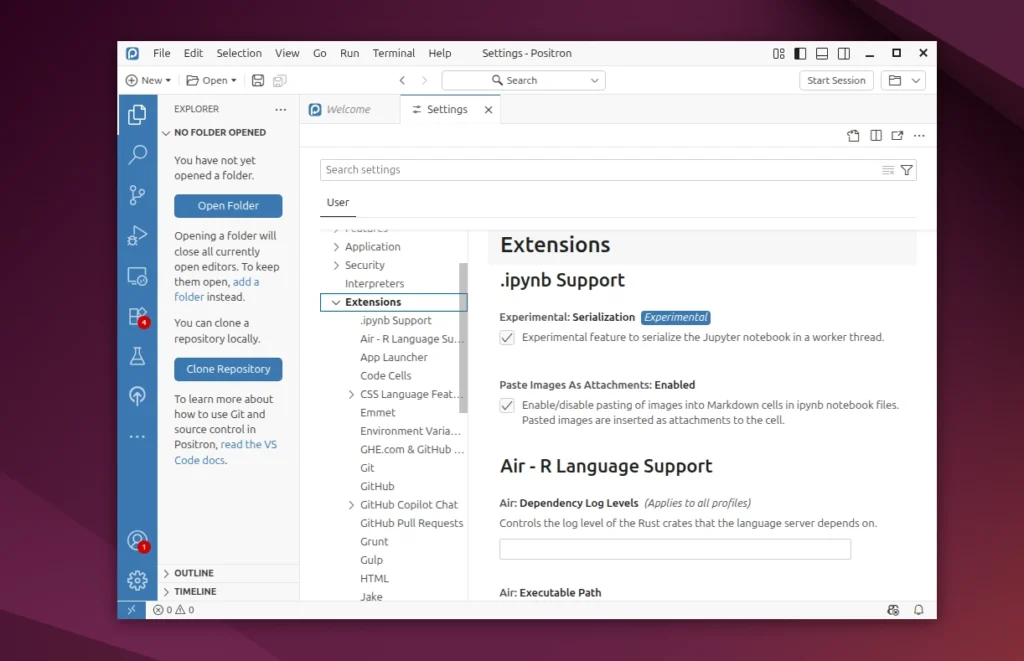Uncheck Experimental Serialization checkbox
This screenshot has width=1024, height=661.
(x=507, y=338)
